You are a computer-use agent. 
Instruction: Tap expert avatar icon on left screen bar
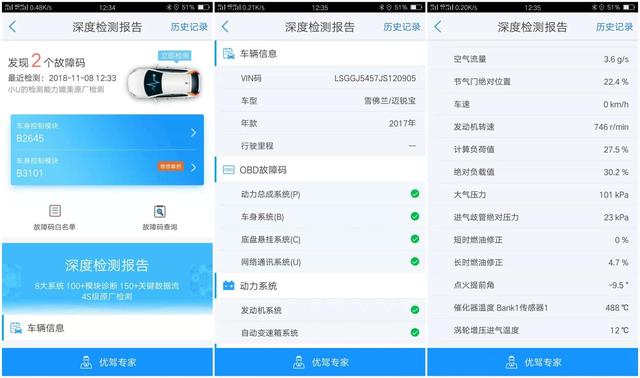tap(86, 362)
